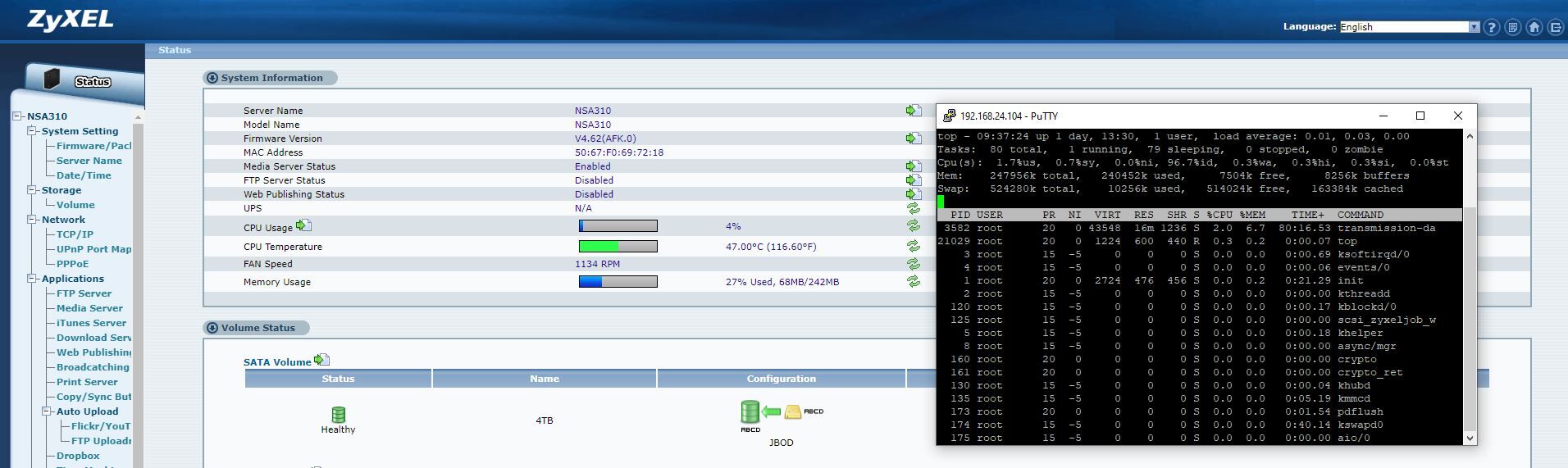Image resolution: width=1568 pixels, height=468 pixels.
Task: Open Flickr/YouTube under Auto Upload
Action: pyautogui.click(x=101, y=426)
